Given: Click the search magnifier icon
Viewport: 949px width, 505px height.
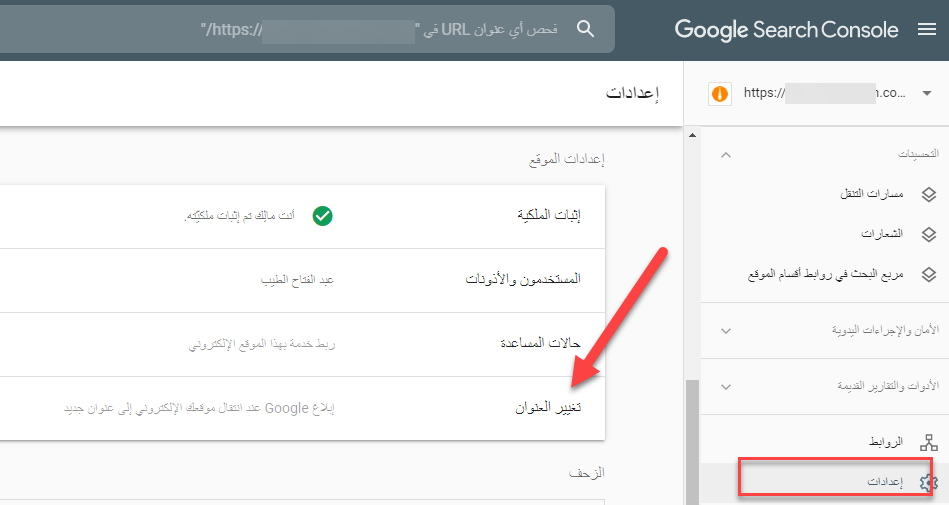Looking at the screenshot, I should point(585,28).
